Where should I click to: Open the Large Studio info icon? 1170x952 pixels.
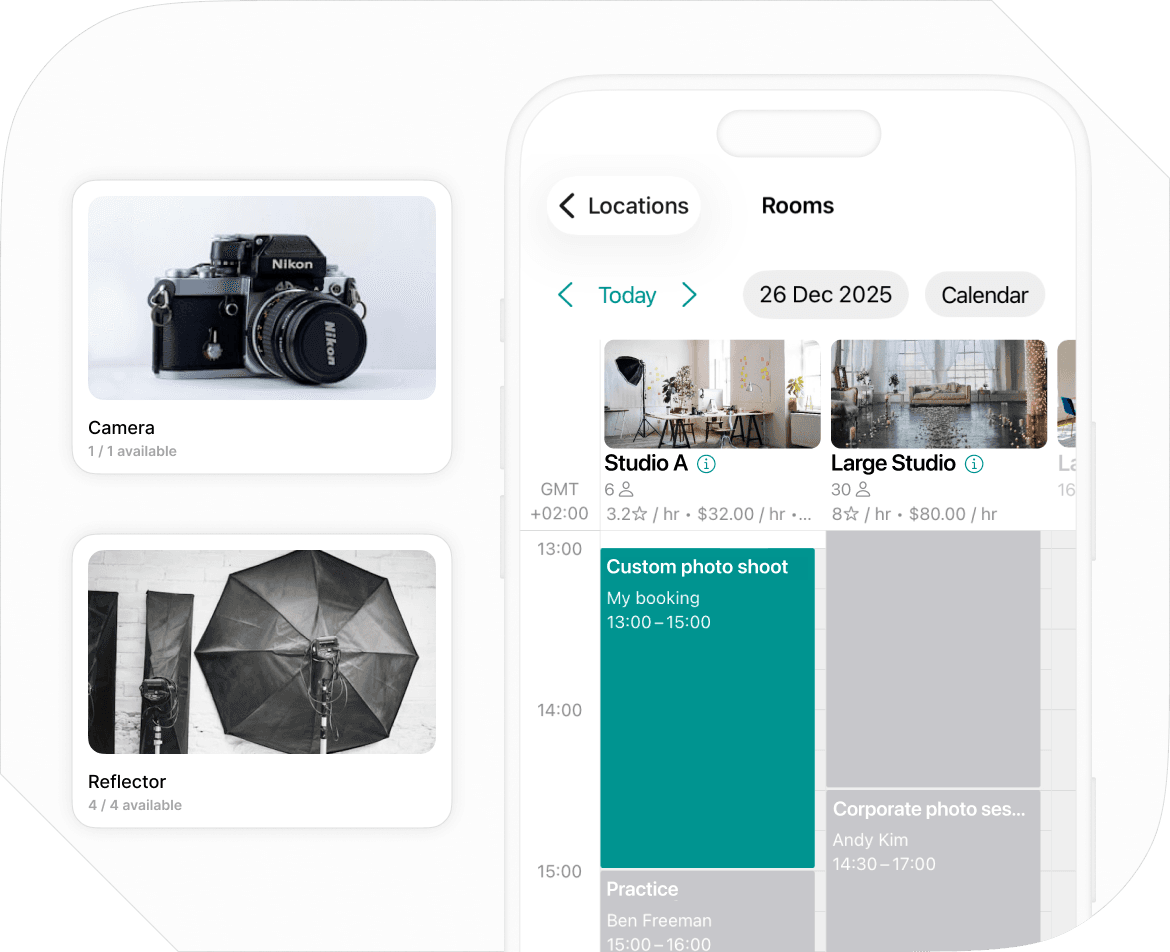pos(973,463)
